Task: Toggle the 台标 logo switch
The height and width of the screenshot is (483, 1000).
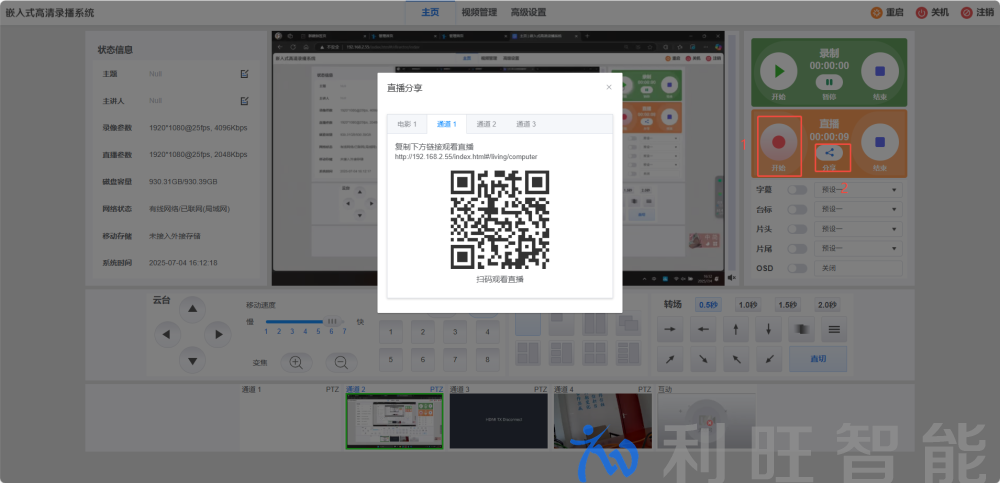Action: coord(797,209)
